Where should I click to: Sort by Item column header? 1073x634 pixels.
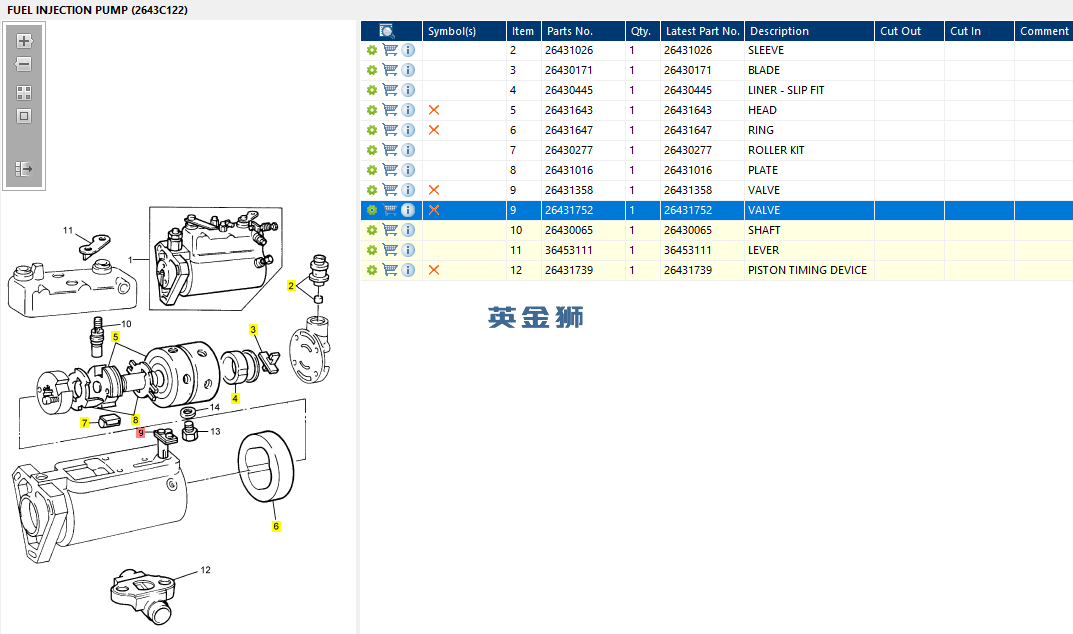pos(523,31)
